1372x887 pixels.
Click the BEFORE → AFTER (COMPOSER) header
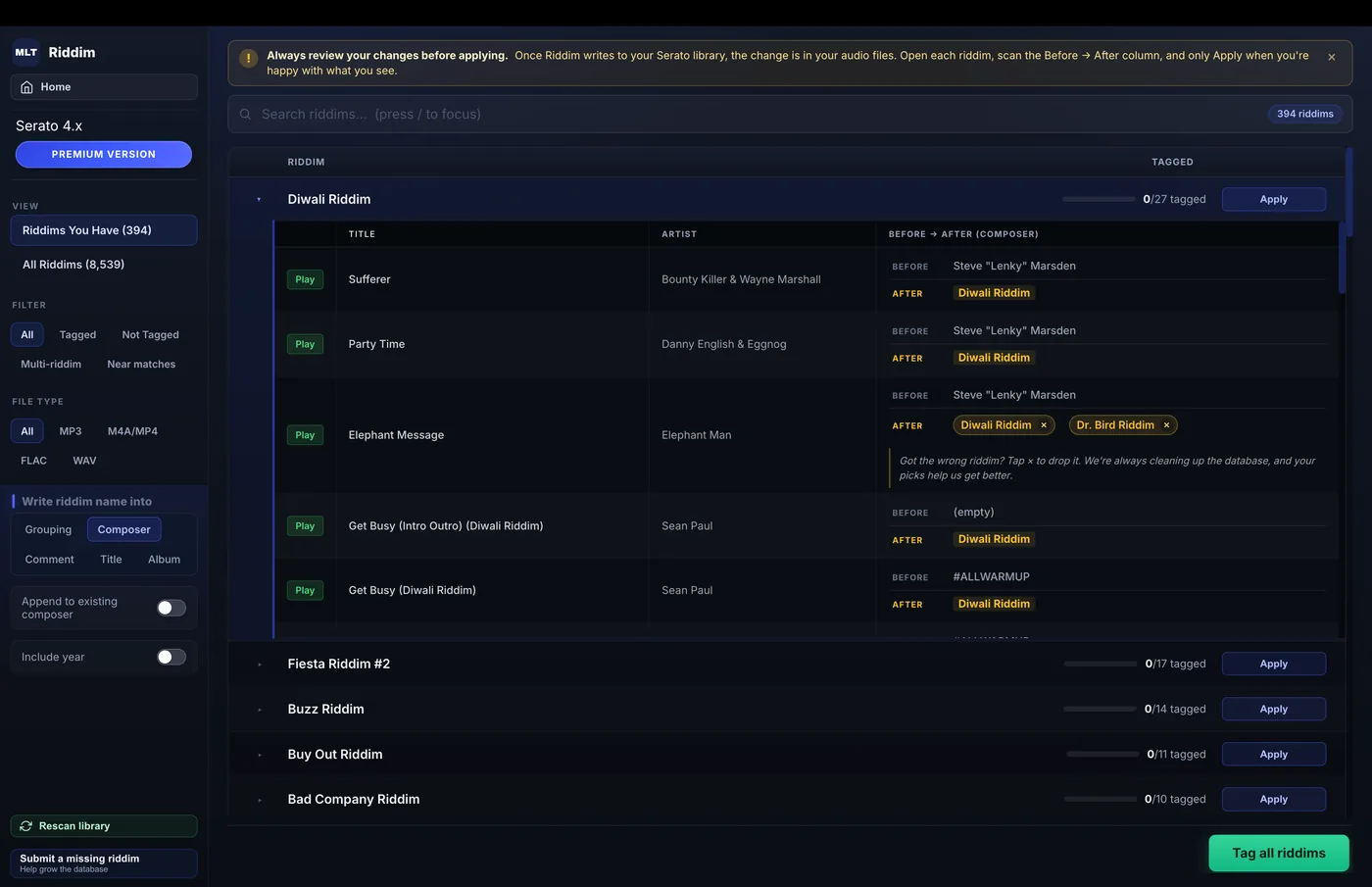point(963,234)
